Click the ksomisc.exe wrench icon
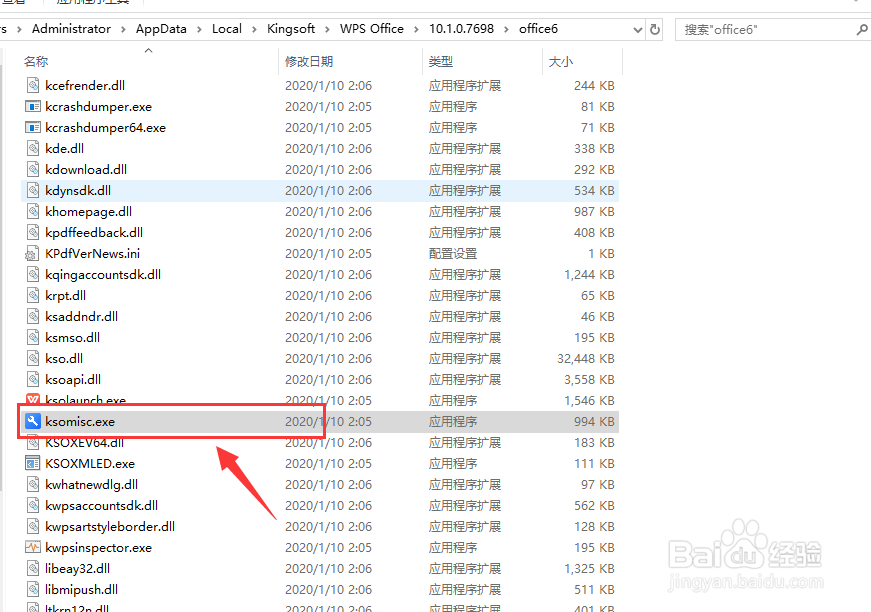The height and width of the screenshot is (612, 871). click(x=33, y=422)
